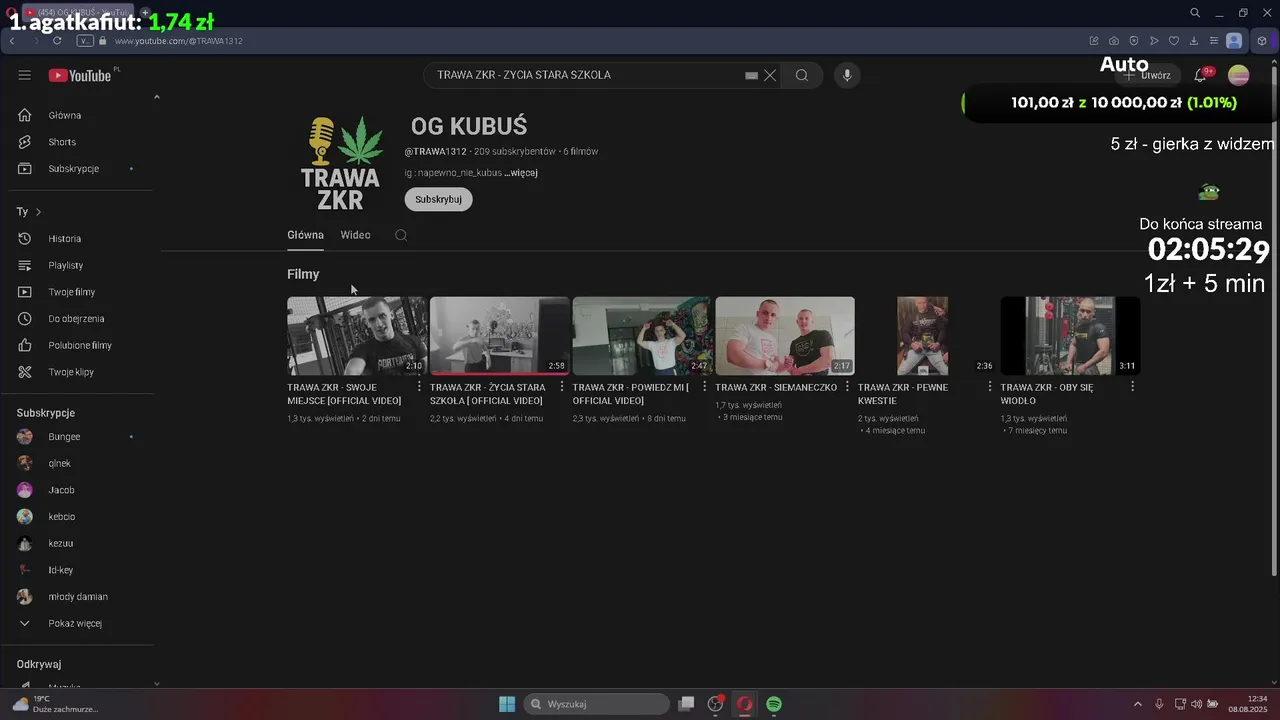Open options menu for SIEMANECZKO video
The width and height of the screenshot is (1280, 720).
coord(847,387)
